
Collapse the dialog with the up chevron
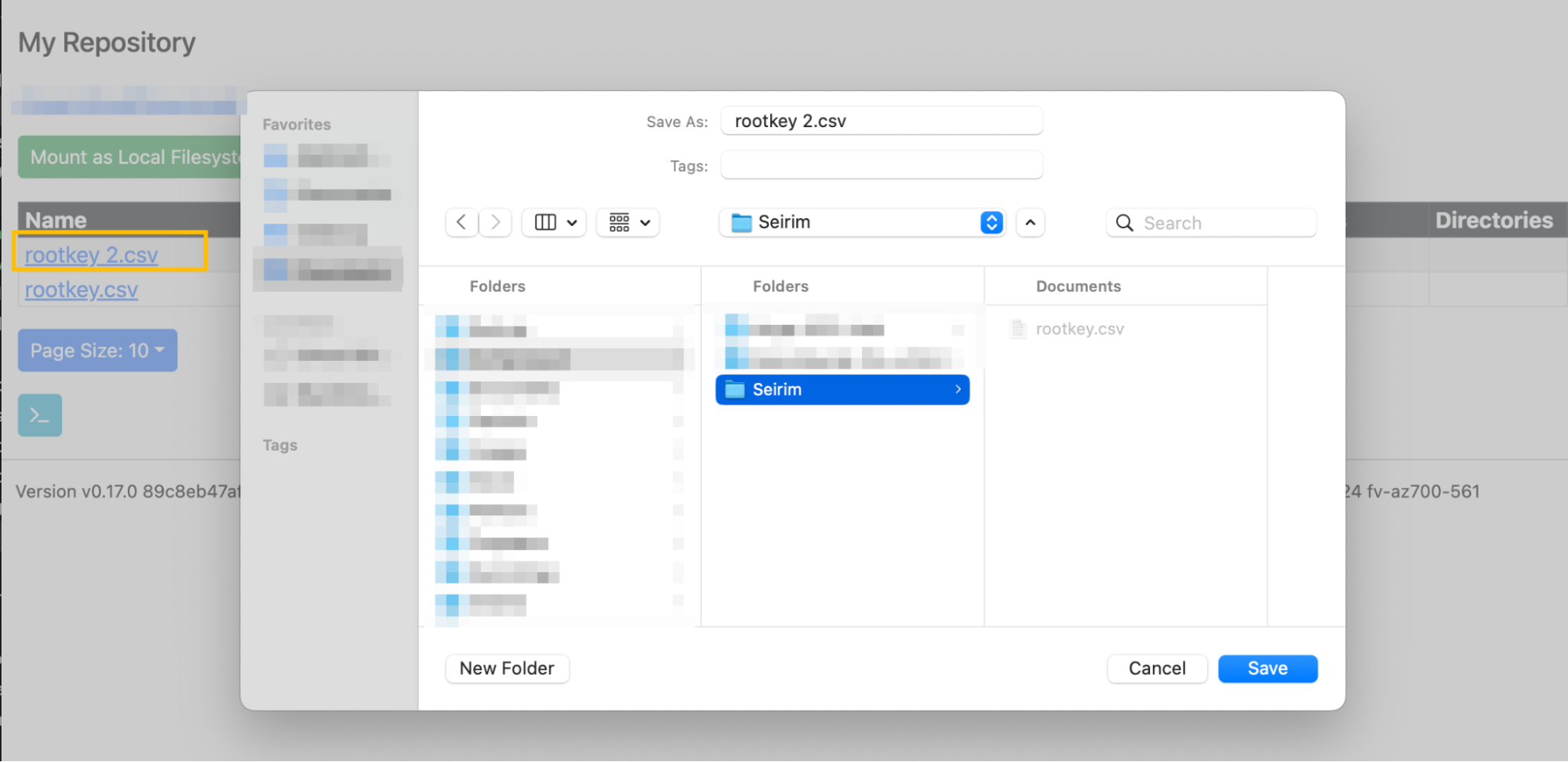1031,223
